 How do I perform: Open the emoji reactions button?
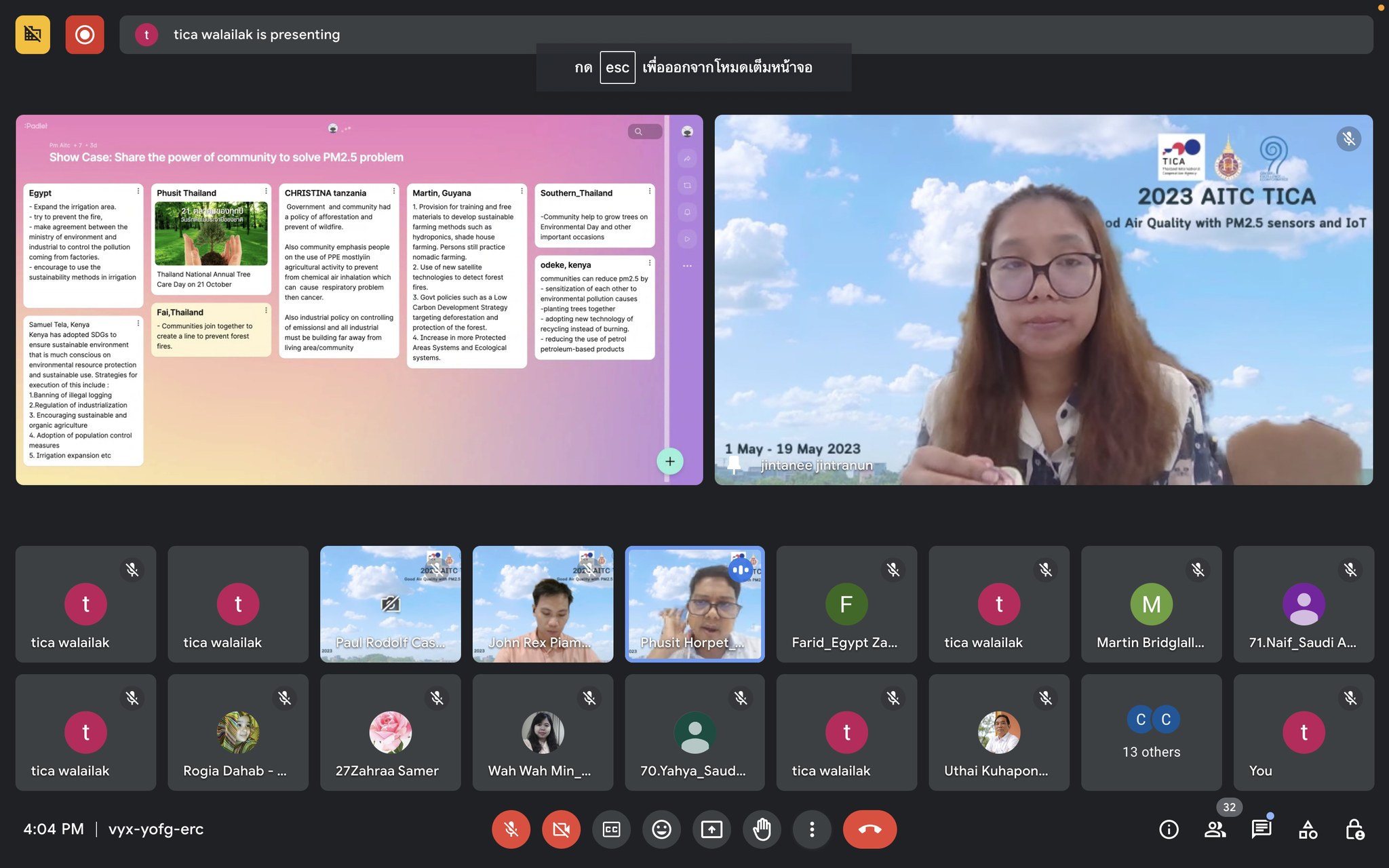pos(661,829)
